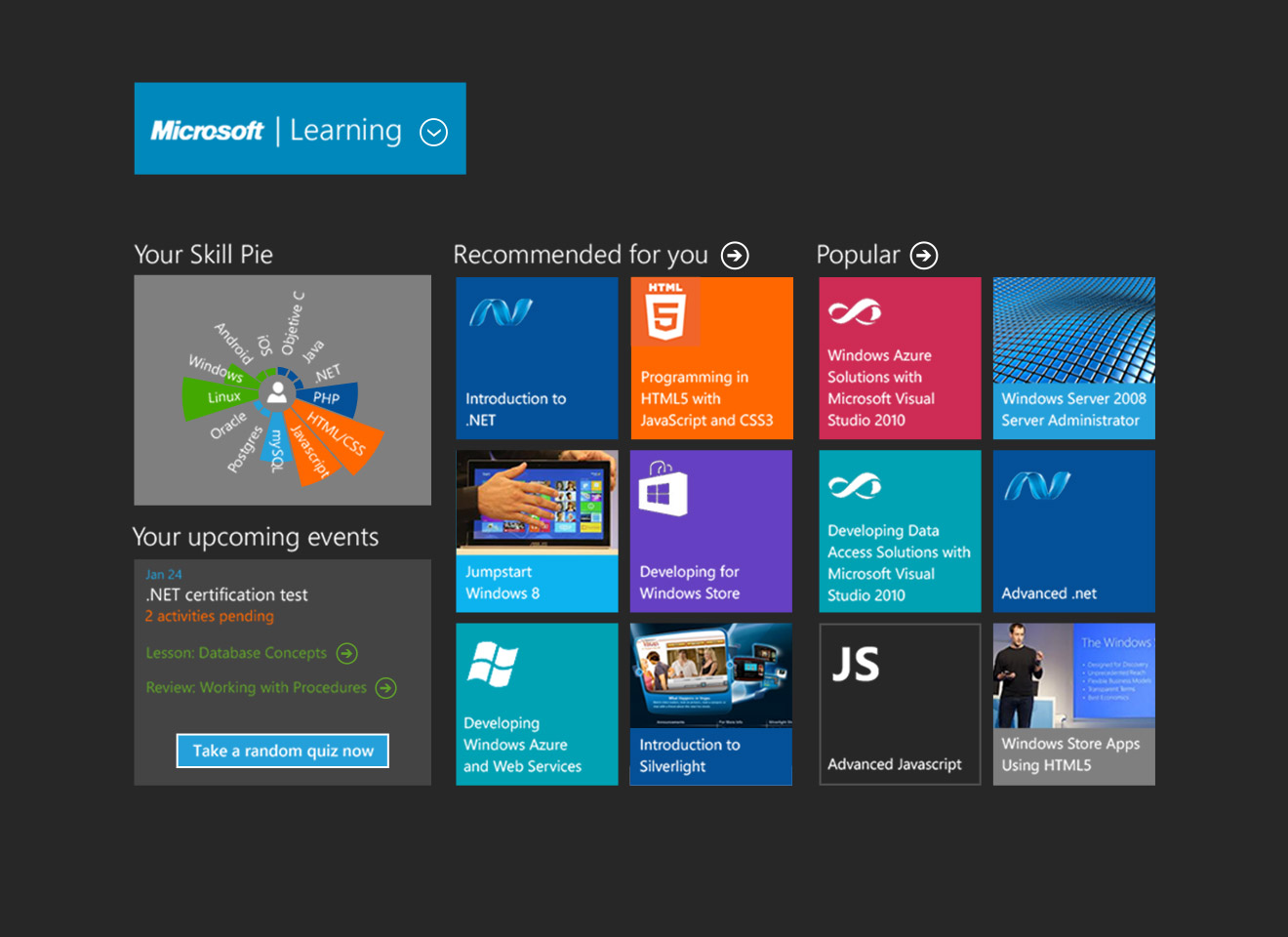Open Review: Working with Procedures link
Image resolution: width=1288 pixels, height=937 pixels.
(x=257, y=688)
